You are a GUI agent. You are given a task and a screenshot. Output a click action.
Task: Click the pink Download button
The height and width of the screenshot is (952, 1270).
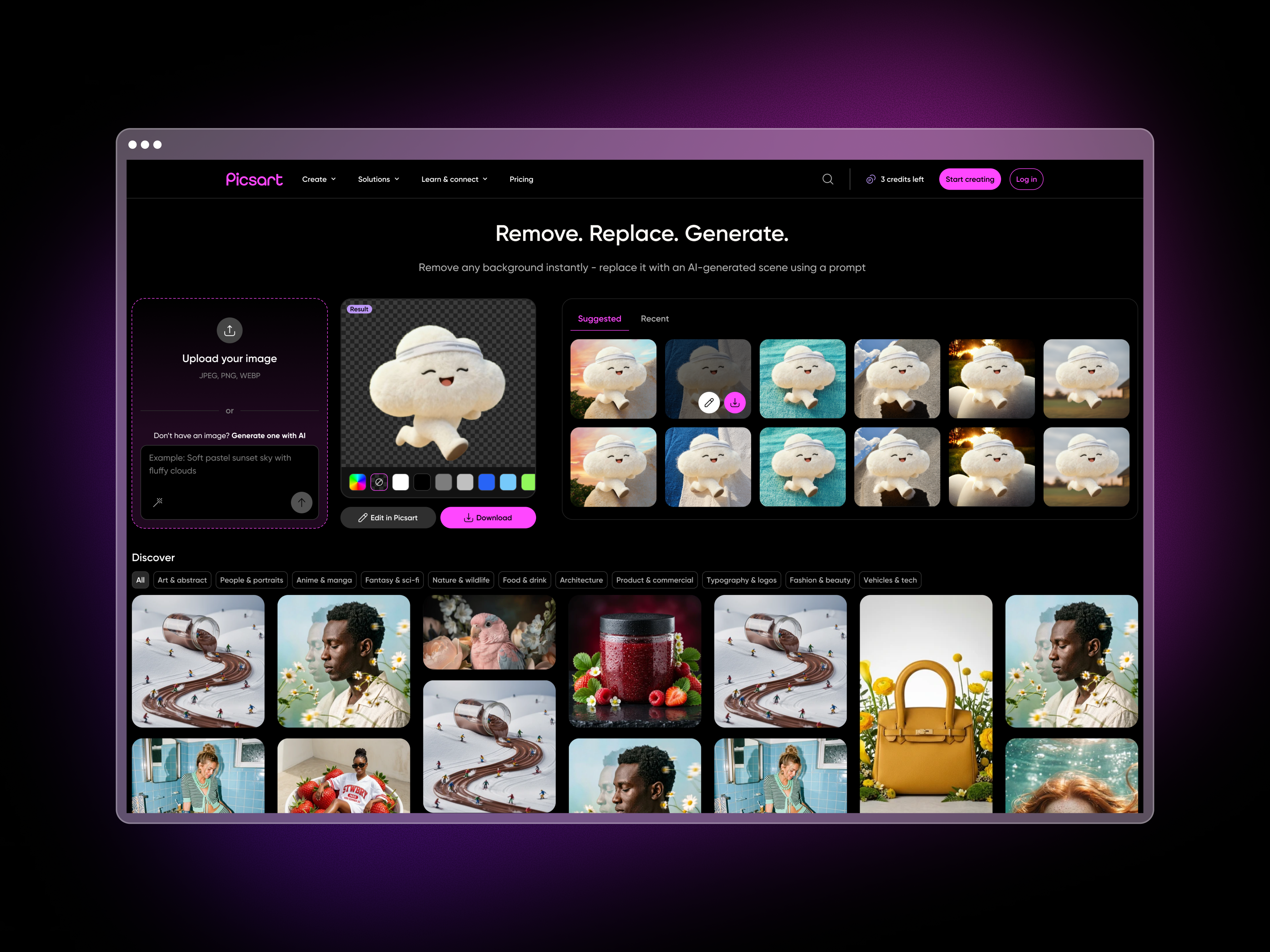pyautogui.click(x=488, y=518)
